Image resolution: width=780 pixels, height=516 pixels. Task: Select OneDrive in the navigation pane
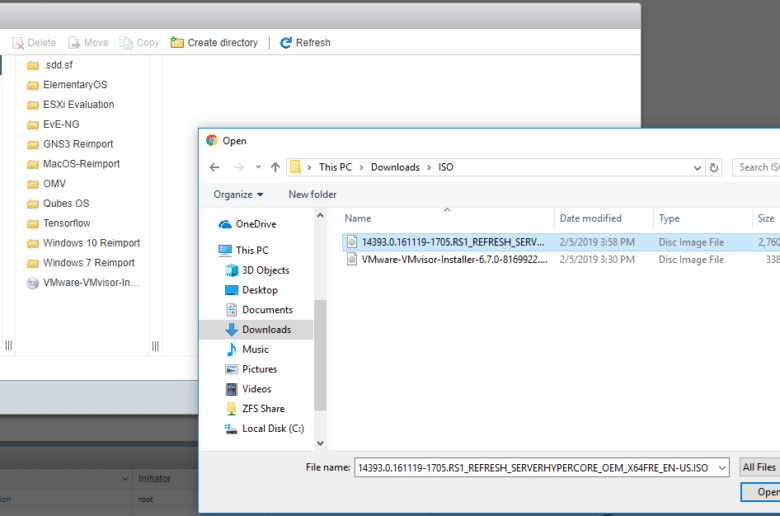(247, 224)
